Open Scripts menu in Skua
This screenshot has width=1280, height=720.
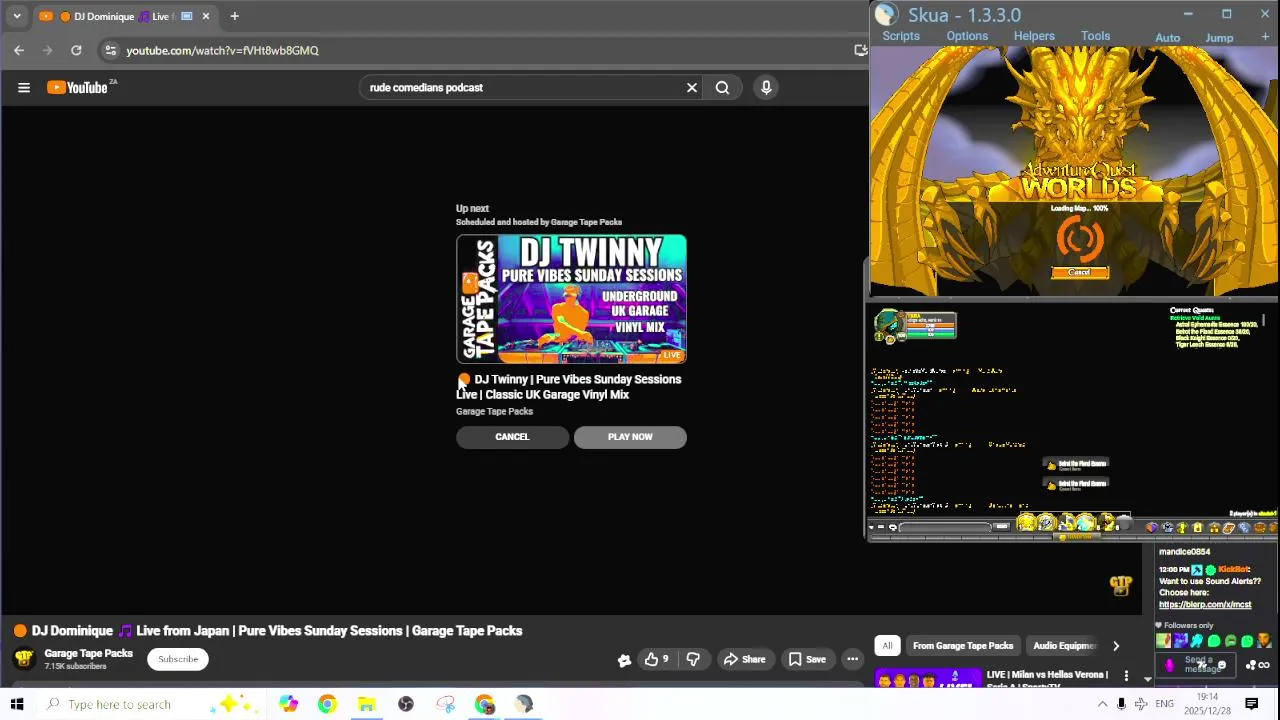[x=901, y=36]
